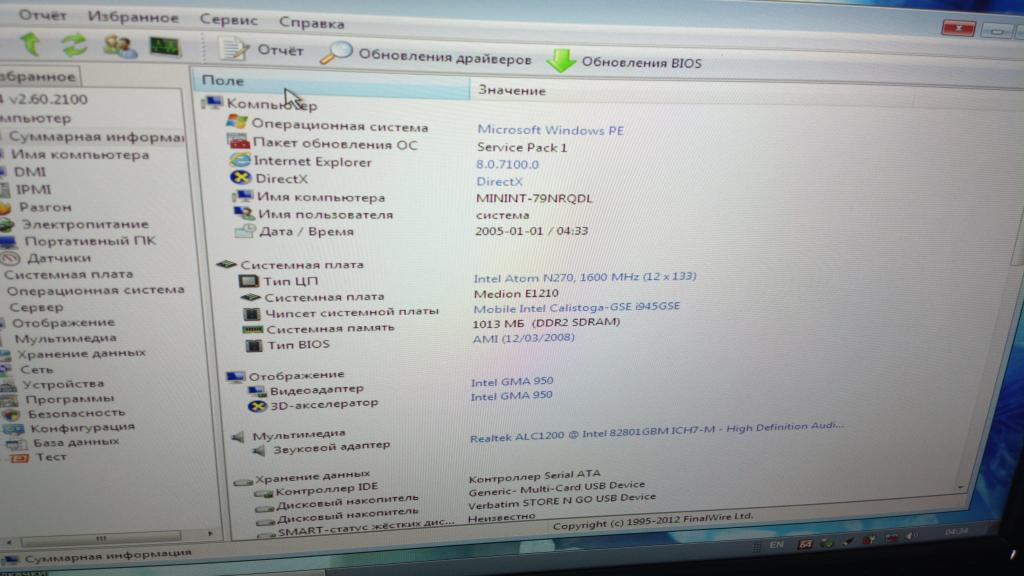
Task: Click the EN language indicator in tray
Action: [776, 544]
